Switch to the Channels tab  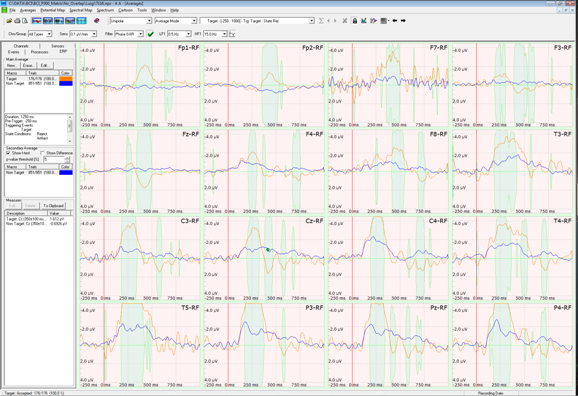pos(21,46)
